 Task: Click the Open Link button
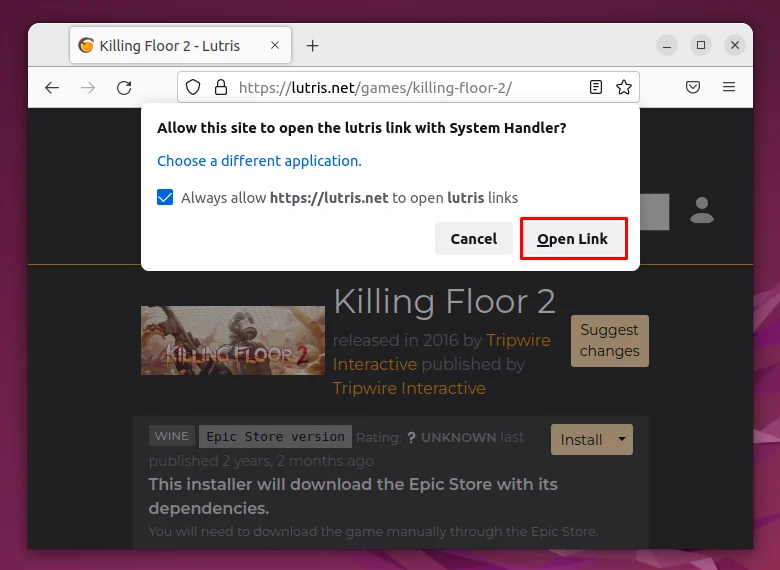tap(573, 239)
